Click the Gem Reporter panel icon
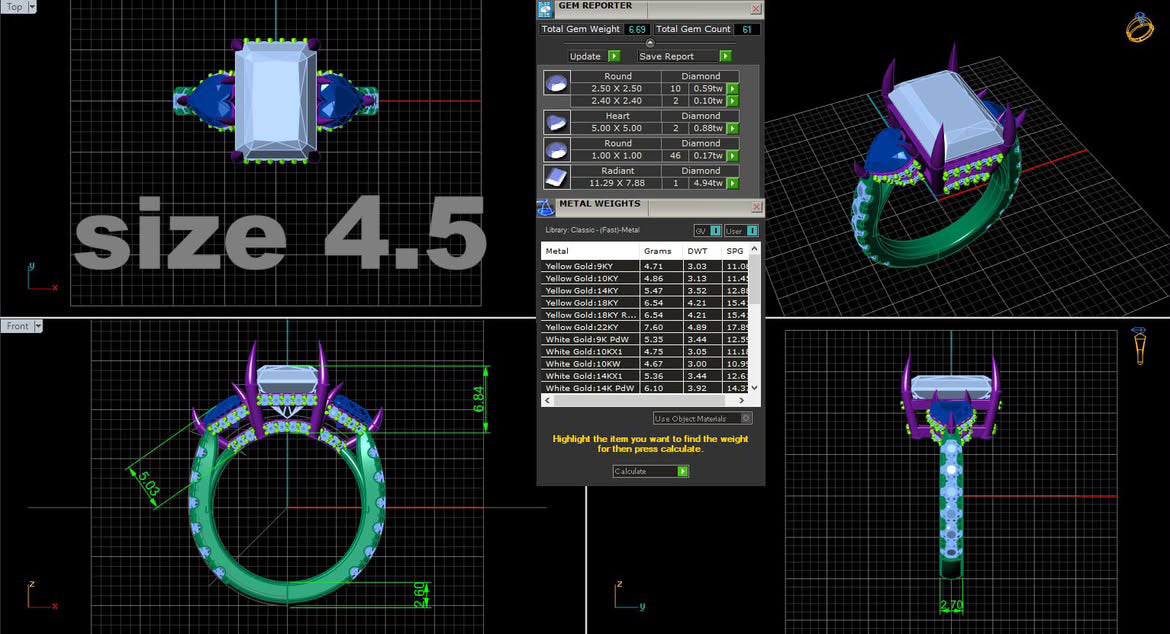The width and height of the screenshot is (1170, 634). tap(545, 8)
